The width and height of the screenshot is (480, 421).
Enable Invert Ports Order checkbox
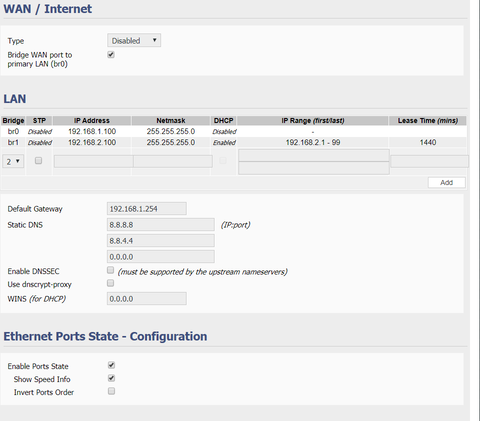(111, 391)
